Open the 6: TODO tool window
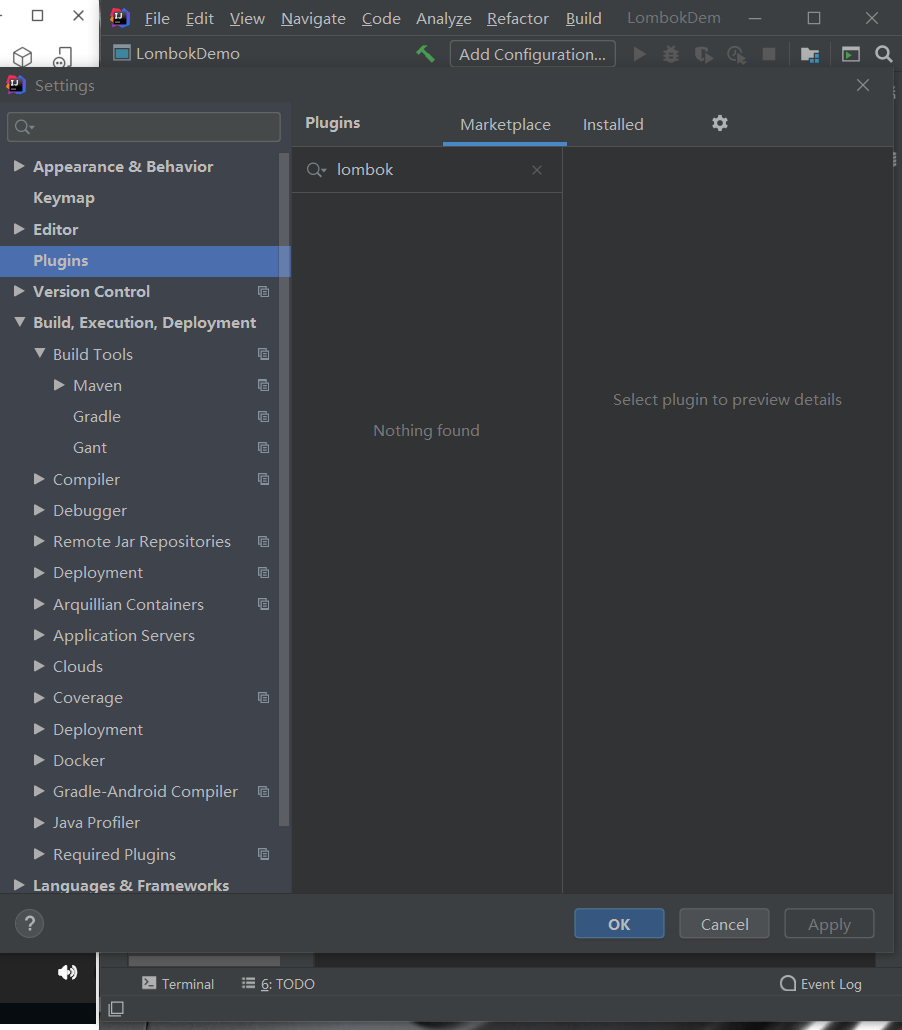The height and width of the screenshot is (1030, 902). pos(279,983)
